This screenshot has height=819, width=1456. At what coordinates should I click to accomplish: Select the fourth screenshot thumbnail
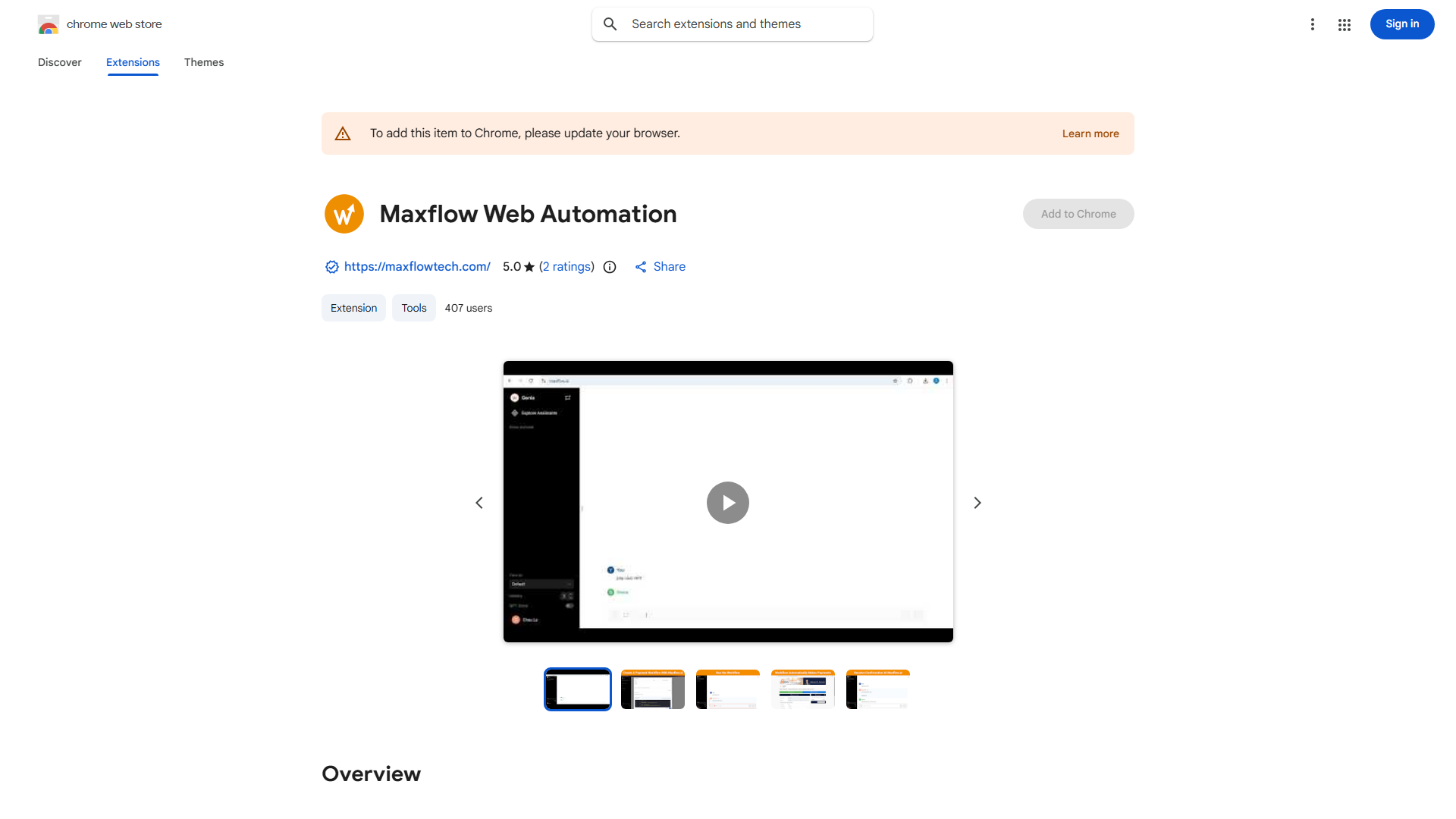[x=802, y=689]
